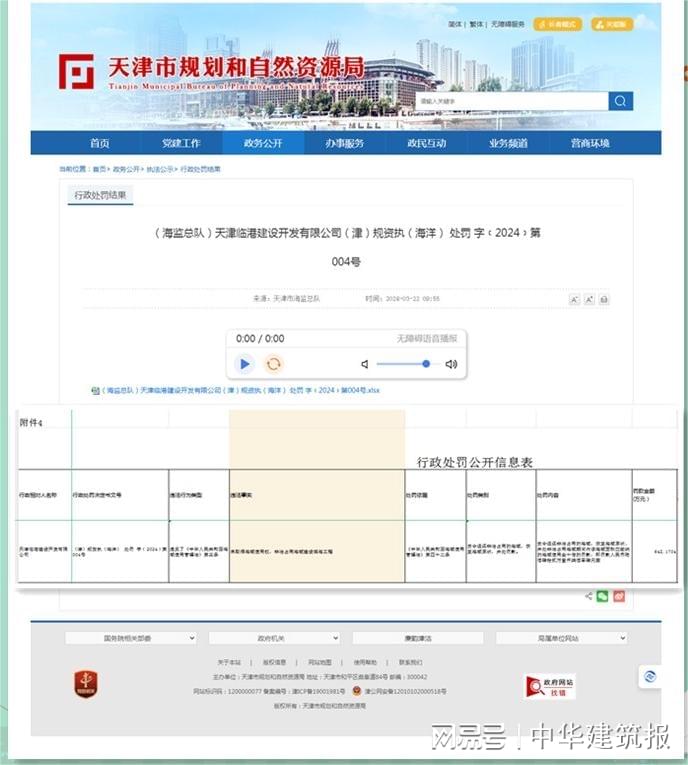Click the highlighted 违法事实 header cell
This screenshot has height=765, width=688.
pos(317,495)
